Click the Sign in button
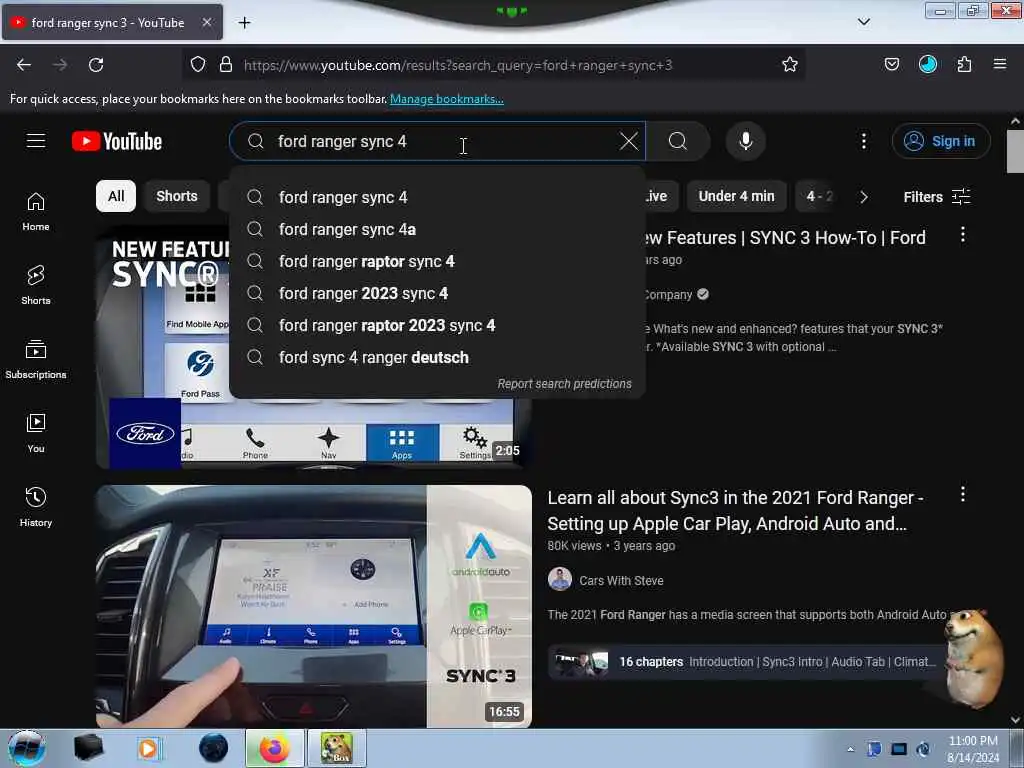 [941, 141]
